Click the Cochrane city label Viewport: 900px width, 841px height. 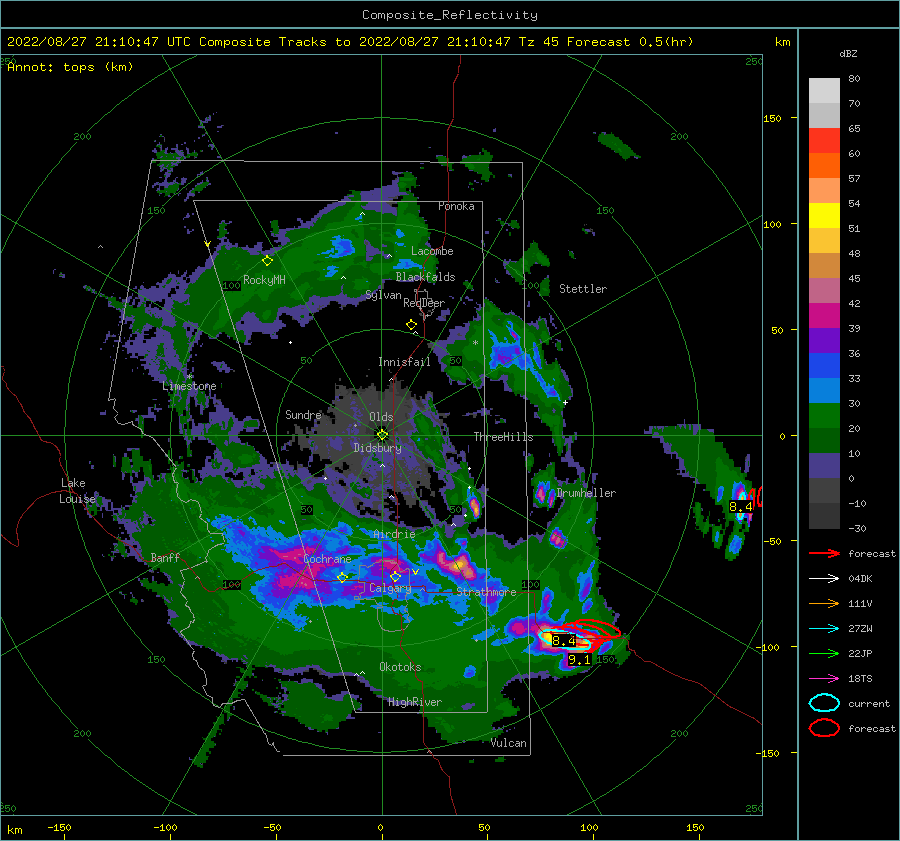pyautogui.click(x=327, y=559)
